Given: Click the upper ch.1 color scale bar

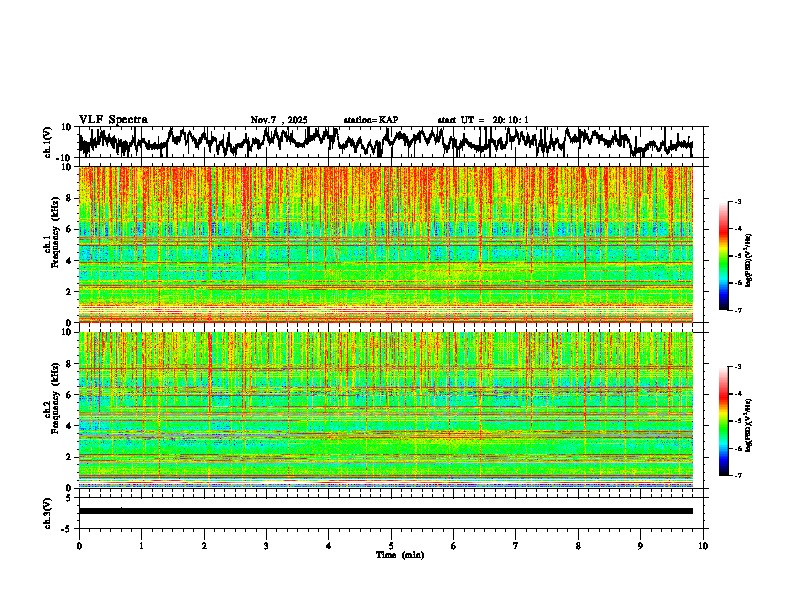Looking at the screenshot, I should 723,256.
